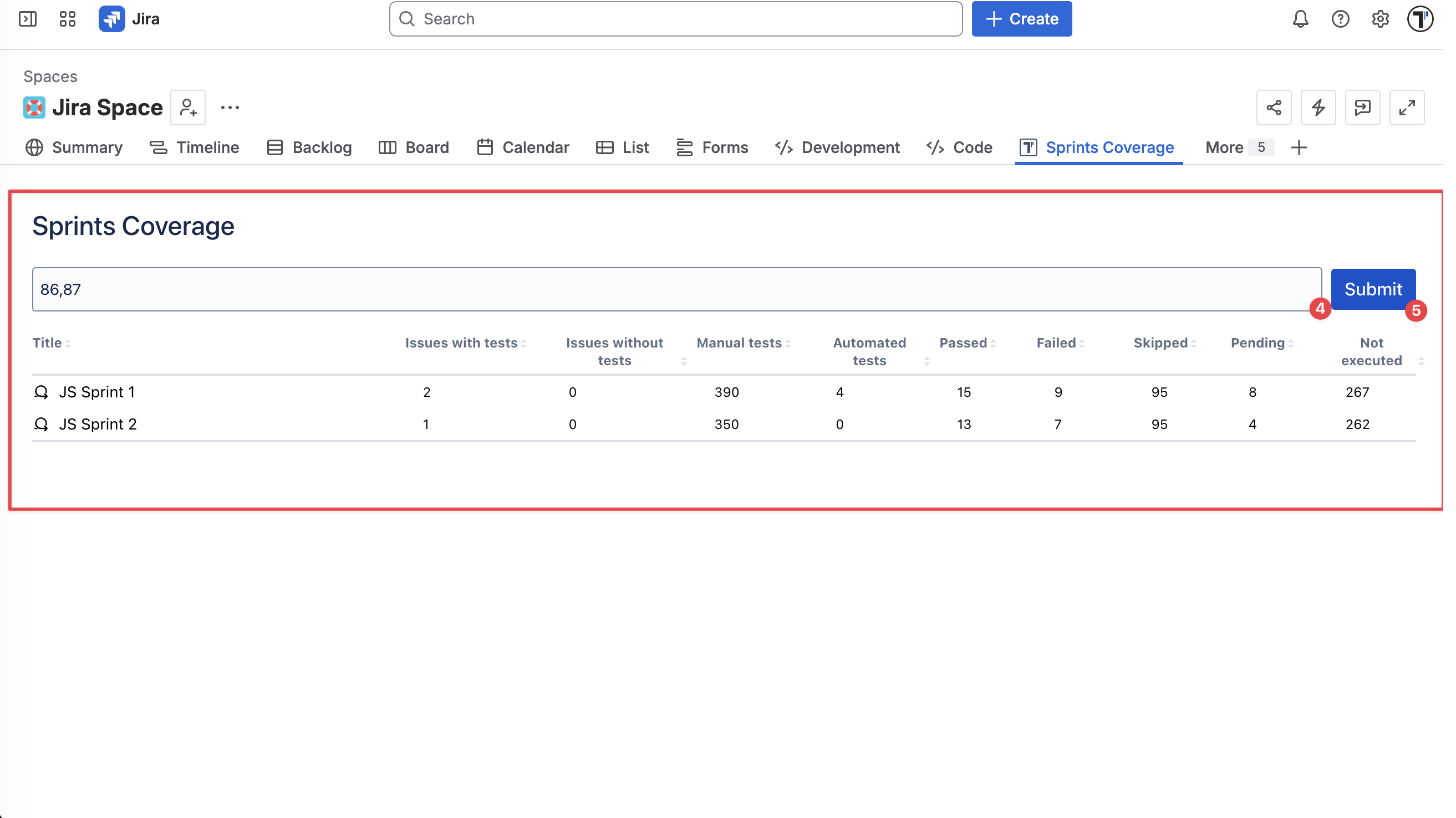
Task: Click Manual tests value 350
Action: (727, 425)
